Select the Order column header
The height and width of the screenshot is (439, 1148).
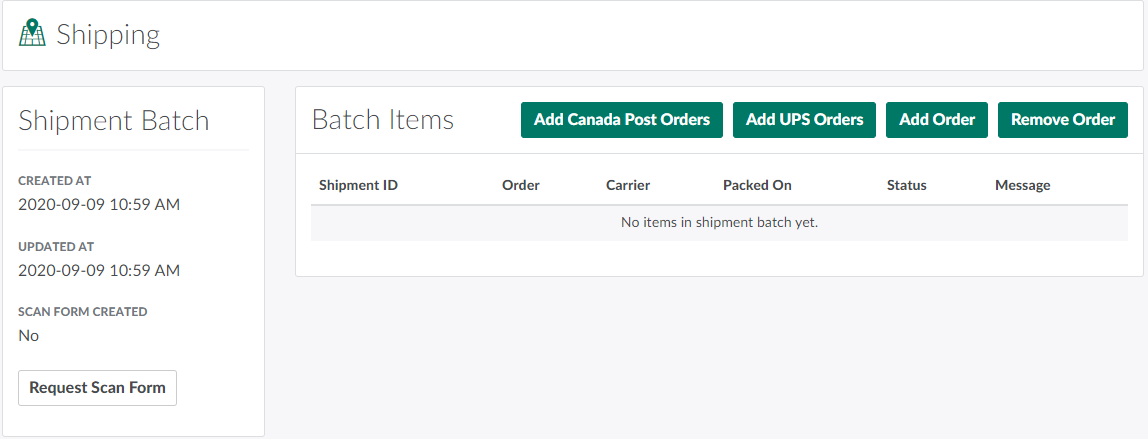520,185
